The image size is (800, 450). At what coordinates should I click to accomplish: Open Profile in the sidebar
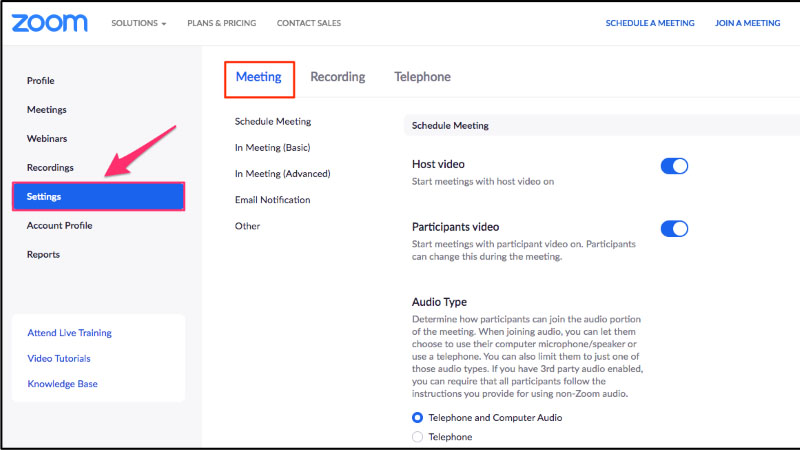click(x=41, y=81)
